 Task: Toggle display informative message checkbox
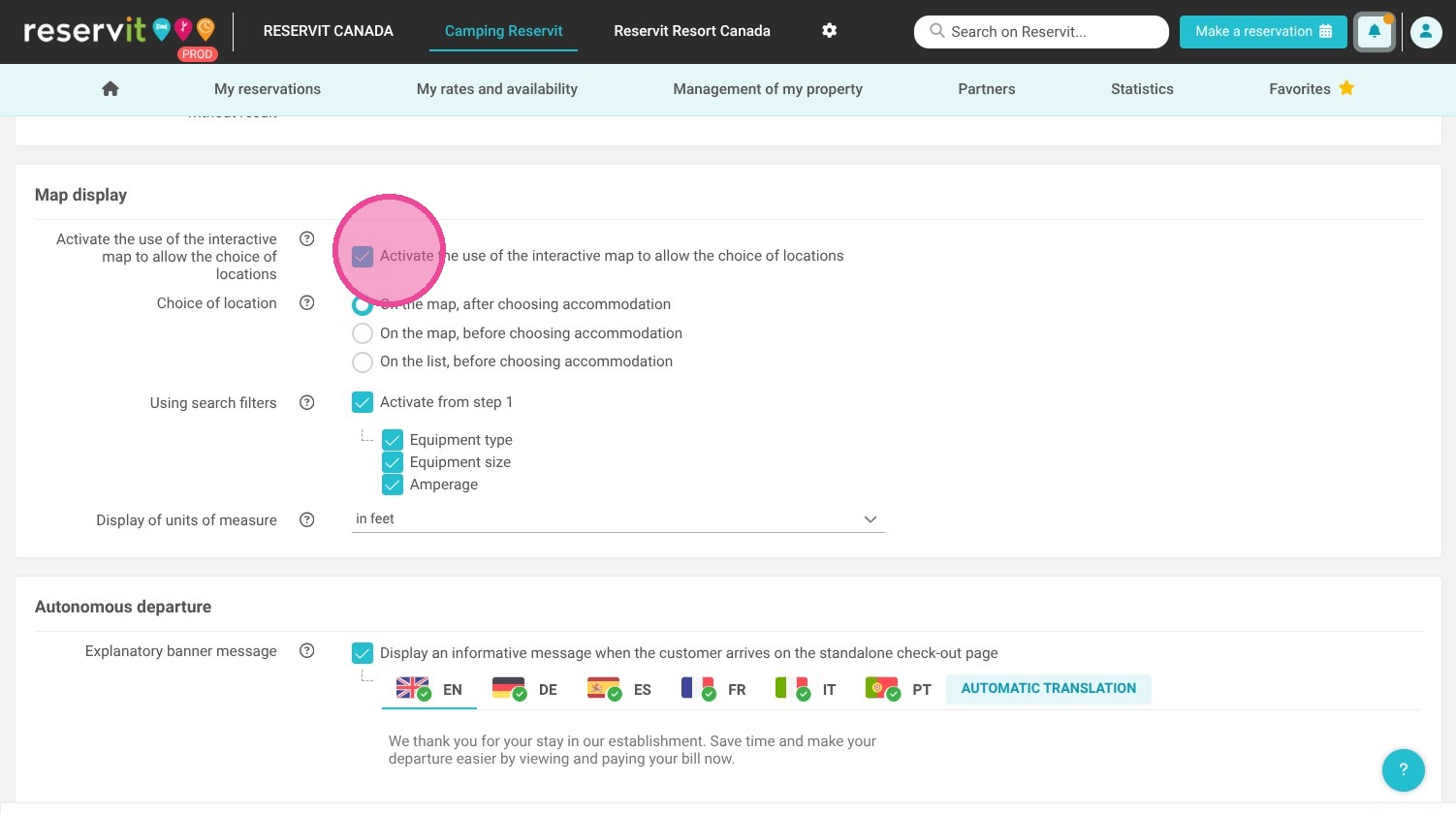(363, 653)
